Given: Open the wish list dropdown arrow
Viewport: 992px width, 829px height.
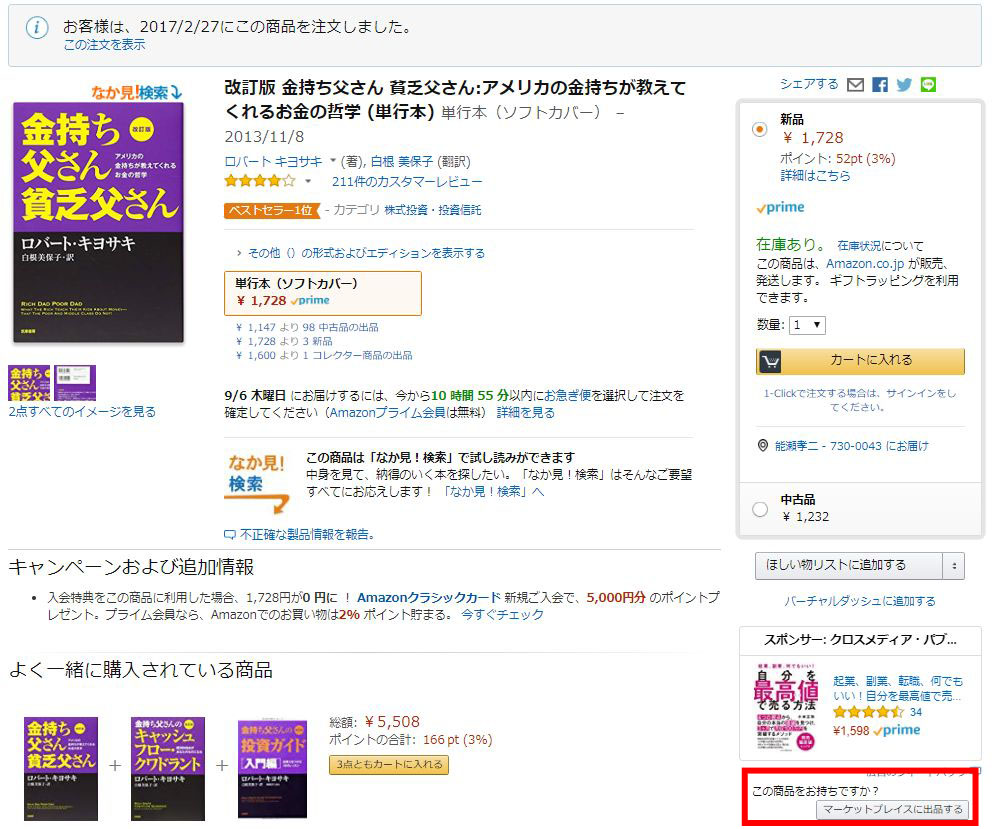Looking at the screenshot, I should [x=954, y=566].
